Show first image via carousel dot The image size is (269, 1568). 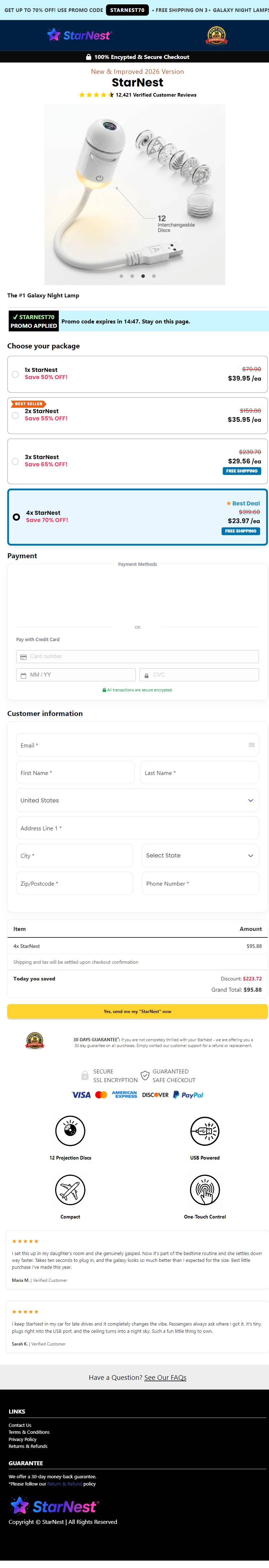coord(121,276)
